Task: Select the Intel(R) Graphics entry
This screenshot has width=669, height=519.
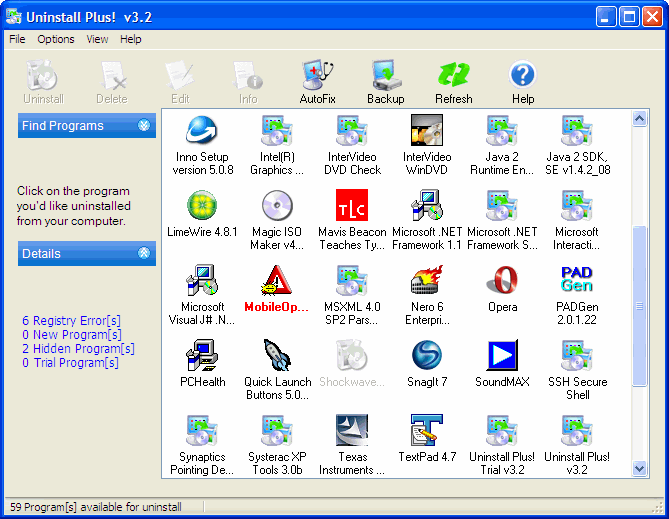Action: (x=277, y=145)
